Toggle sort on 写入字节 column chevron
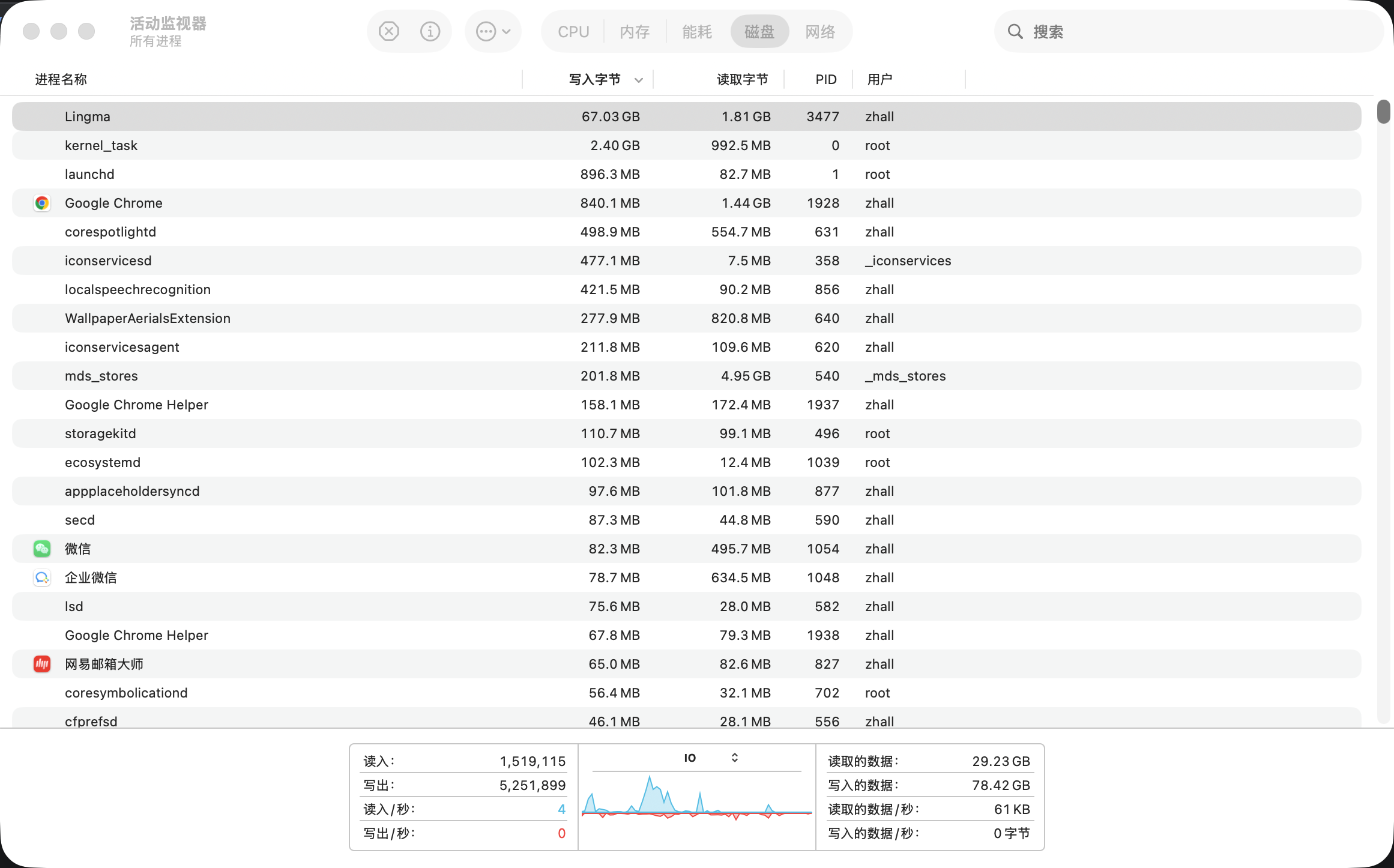This screenshot has width=1394, height=868. 638,80
